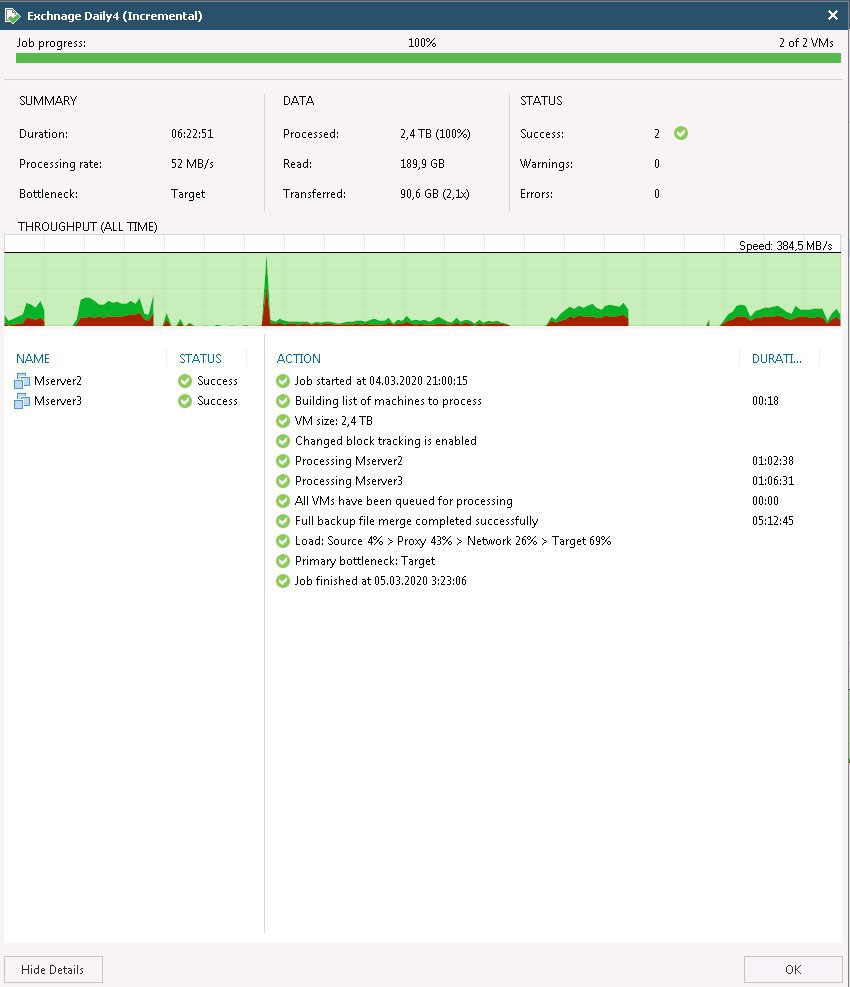850x987 pixels.
Task: Click the Speed: 384,5 MB/s label
Action: point(785,245)
